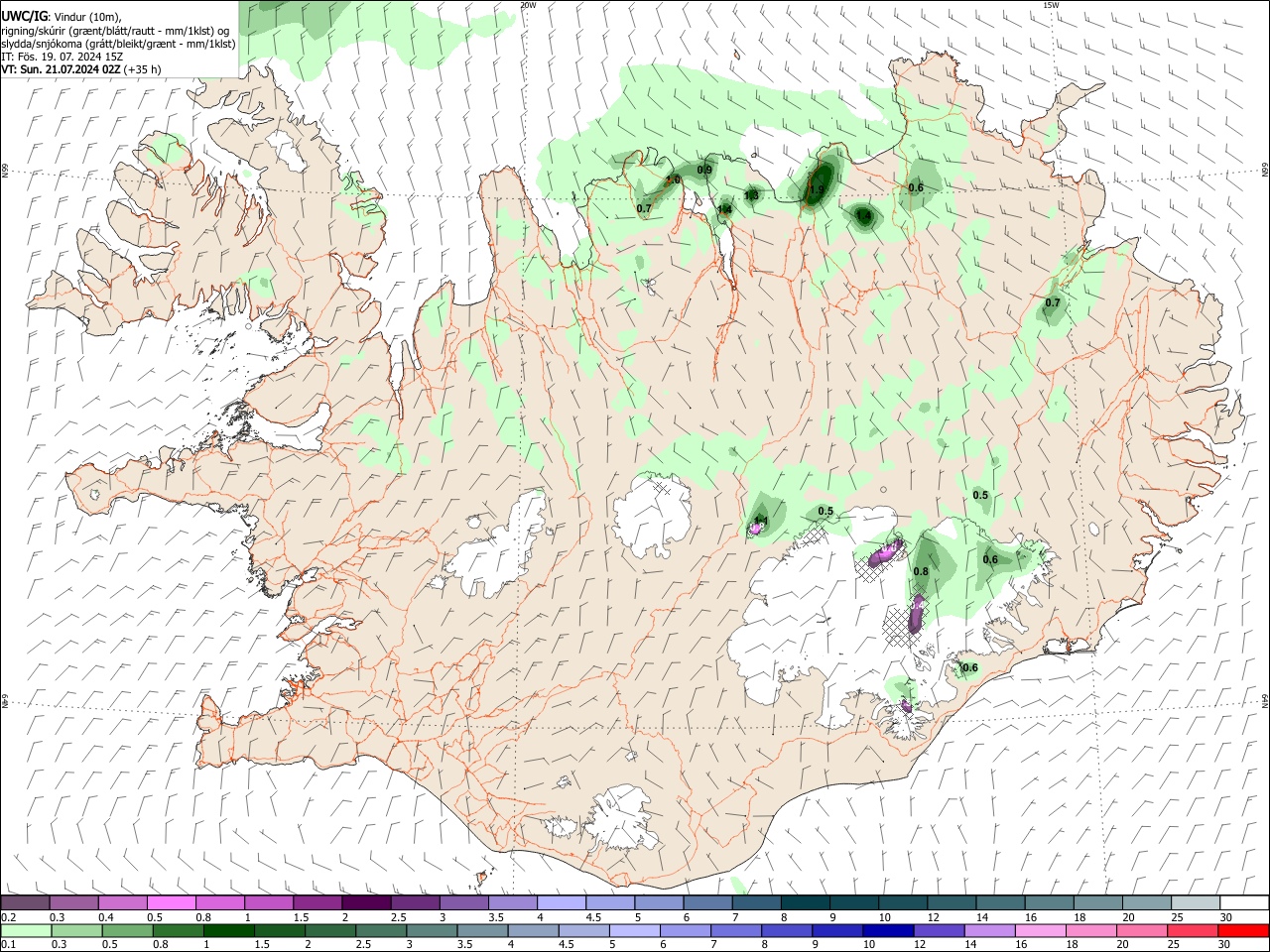Select the 'IT: Fös. 19. 07. 2024 15Z' line
This screenshot has width=1270, height=952.
62,57
